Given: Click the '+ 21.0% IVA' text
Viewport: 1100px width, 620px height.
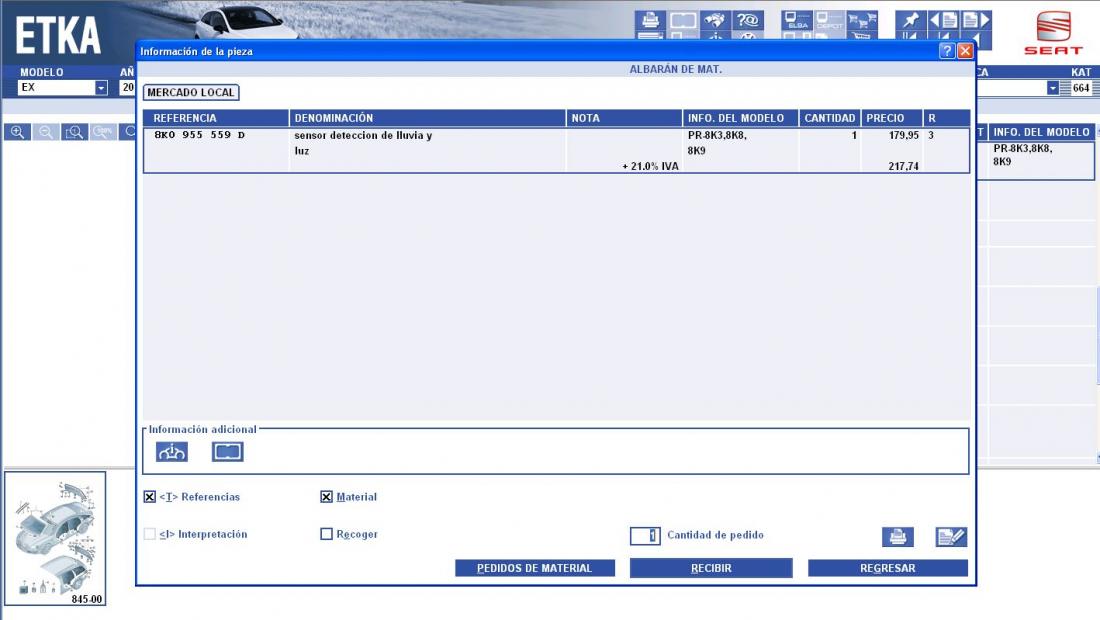Looking at the screenshot, I should tap(650, 166).
